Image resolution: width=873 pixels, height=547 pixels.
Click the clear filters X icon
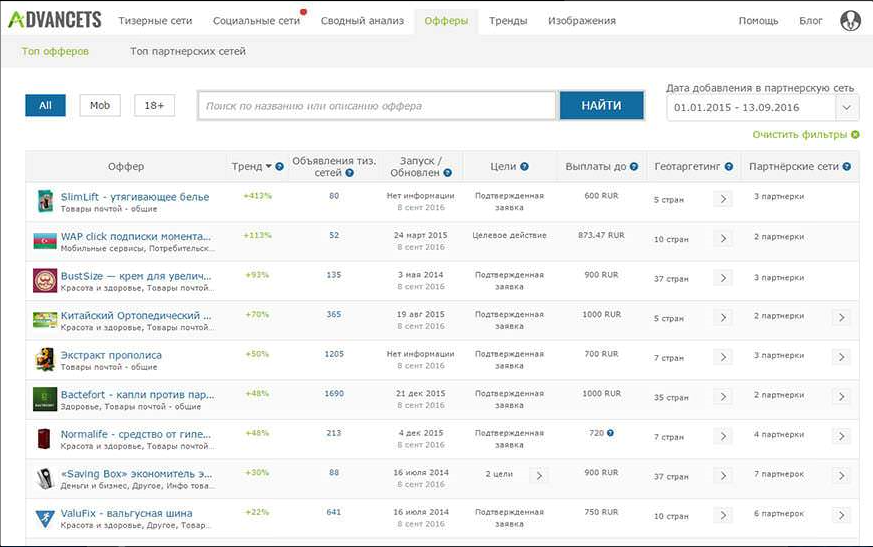pos(855,135)
